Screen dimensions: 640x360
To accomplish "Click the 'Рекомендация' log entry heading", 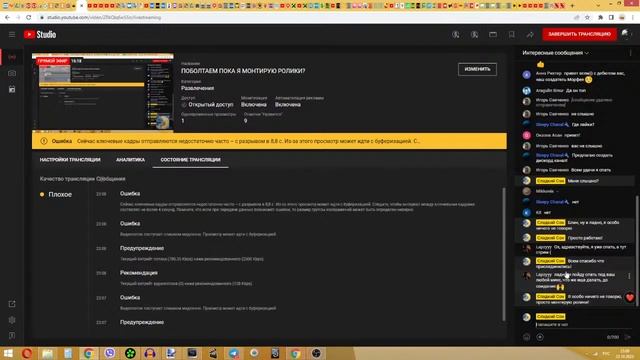I will tap(139, 273).
